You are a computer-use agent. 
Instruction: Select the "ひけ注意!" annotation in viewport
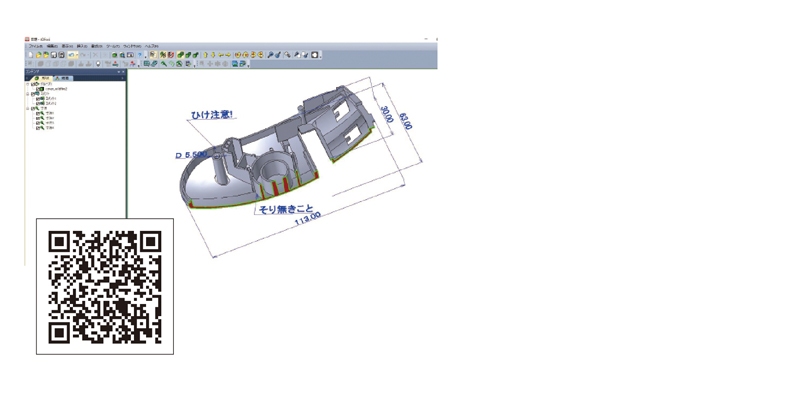coord(212,115)
